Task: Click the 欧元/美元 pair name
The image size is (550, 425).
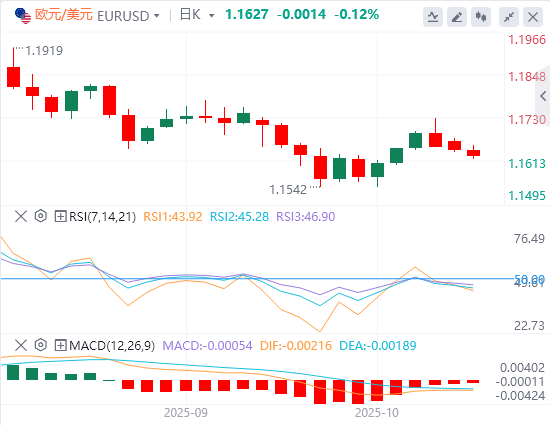Action: tap(64, 15)
